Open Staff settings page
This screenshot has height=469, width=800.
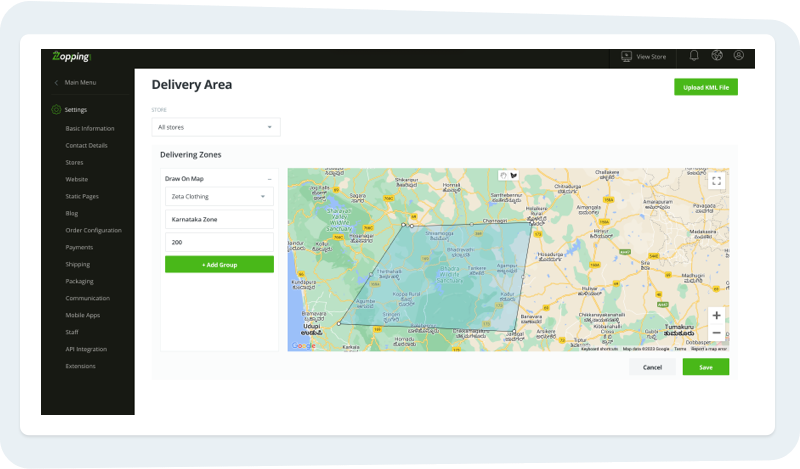coord(72,332)
